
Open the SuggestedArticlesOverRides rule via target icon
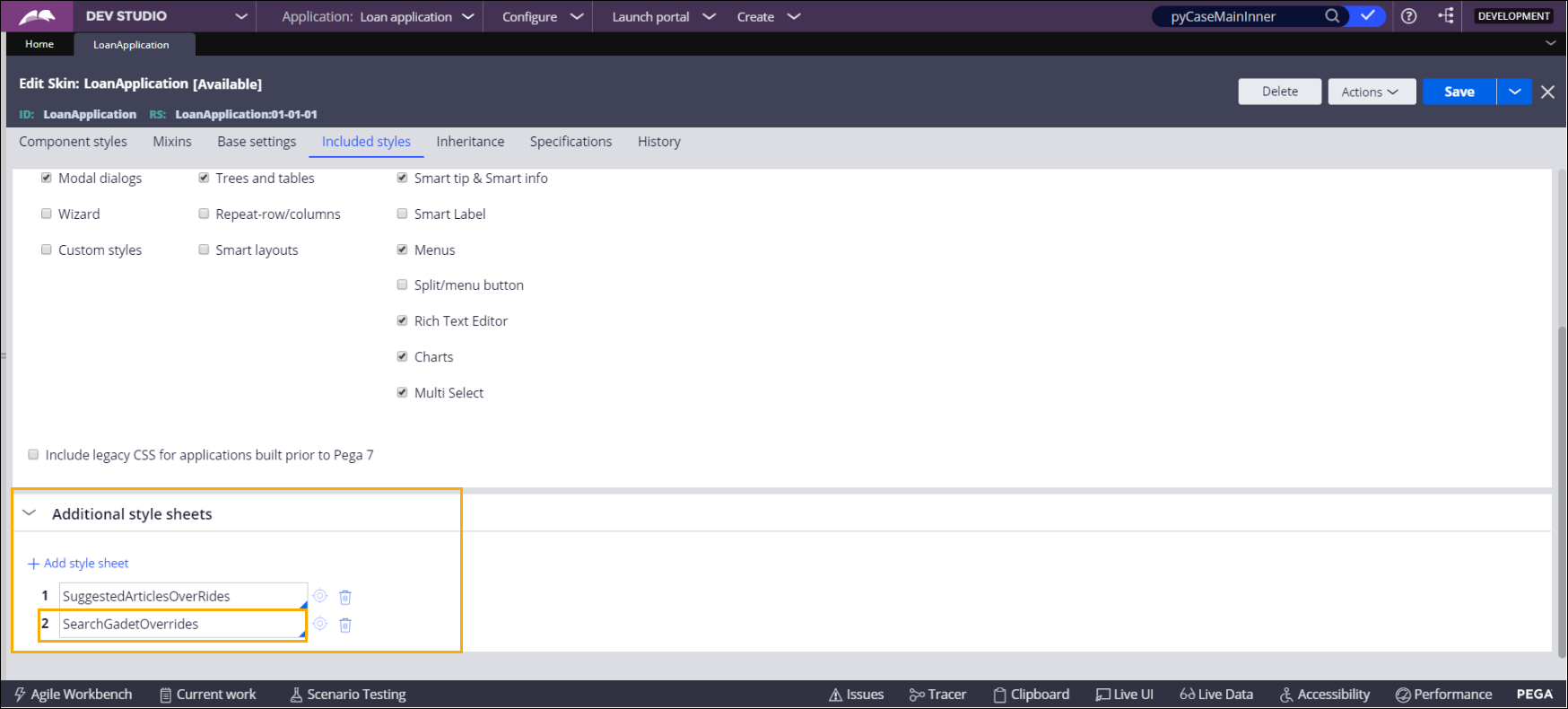click(x=320, y=596)
